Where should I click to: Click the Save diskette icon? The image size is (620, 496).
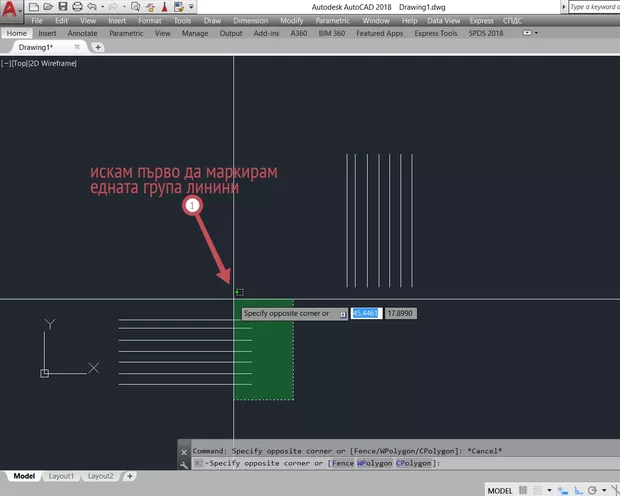(63, 7)
